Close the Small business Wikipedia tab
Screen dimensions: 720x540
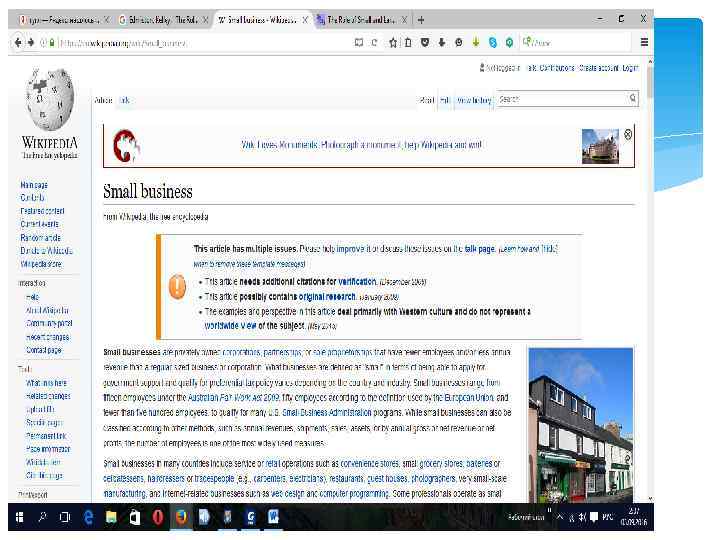click(304, 20)
